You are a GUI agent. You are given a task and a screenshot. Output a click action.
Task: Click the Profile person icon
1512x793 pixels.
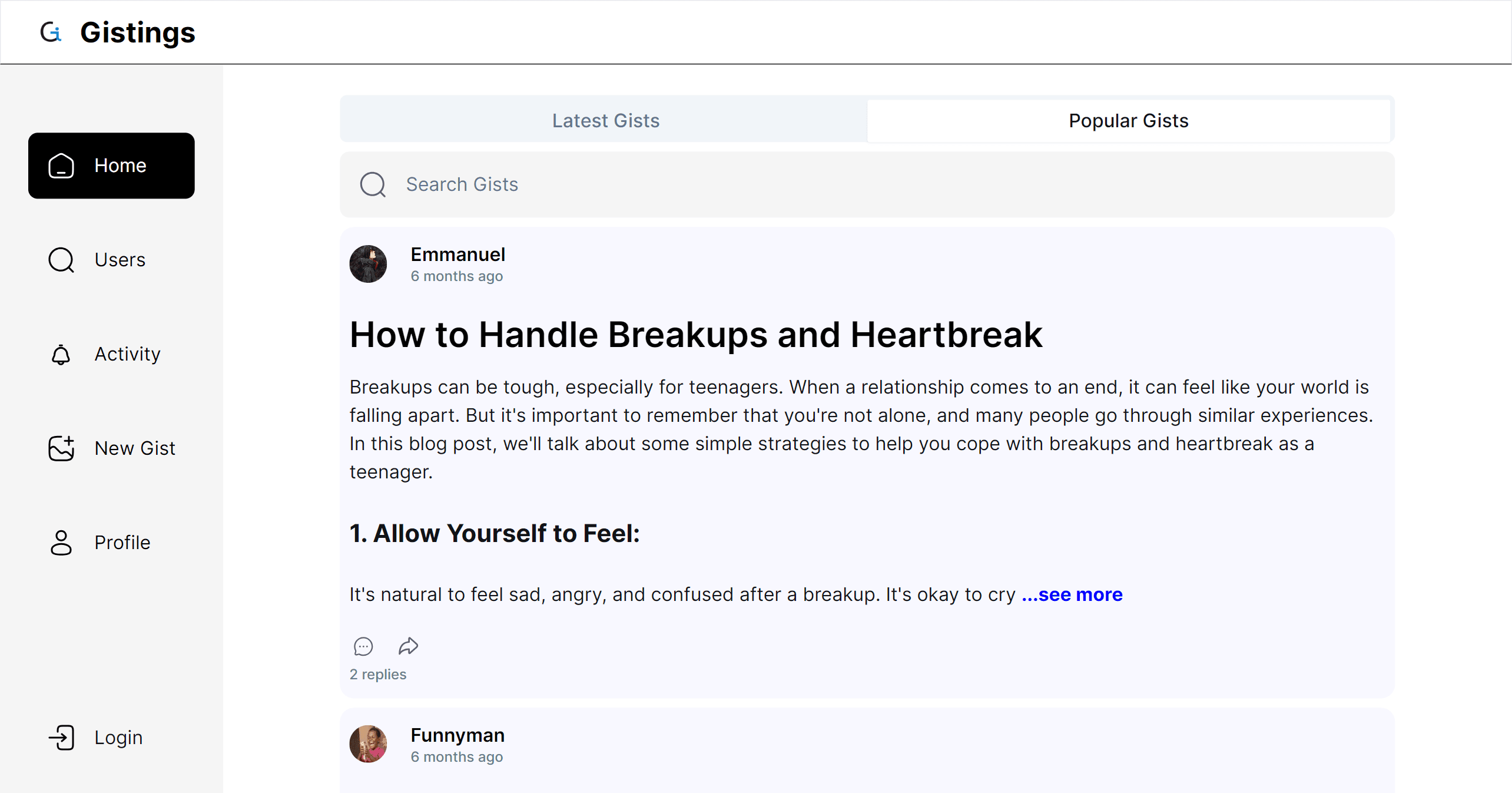click(61, 543)
